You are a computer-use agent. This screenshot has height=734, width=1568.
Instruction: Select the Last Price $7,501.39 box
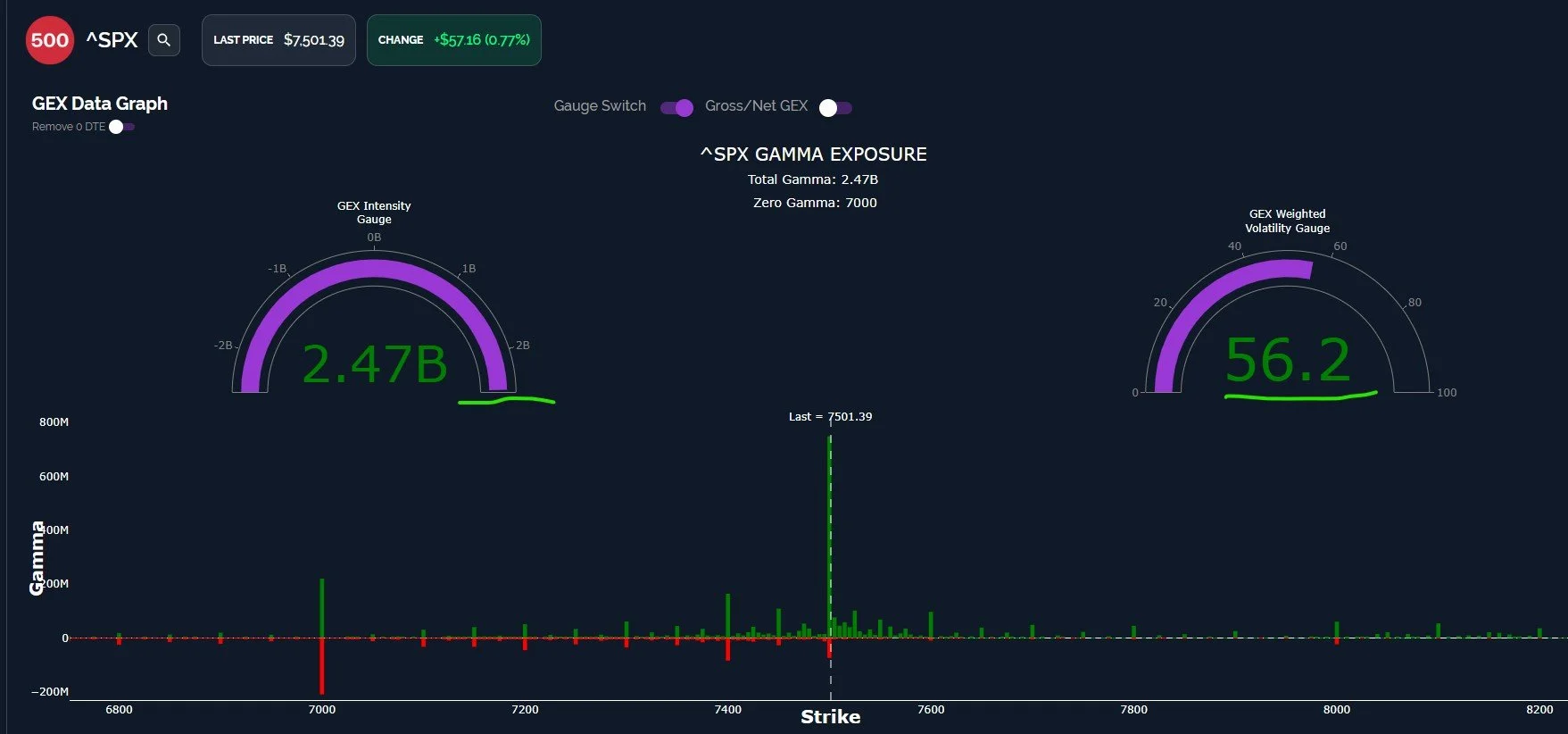coord(278,40)
